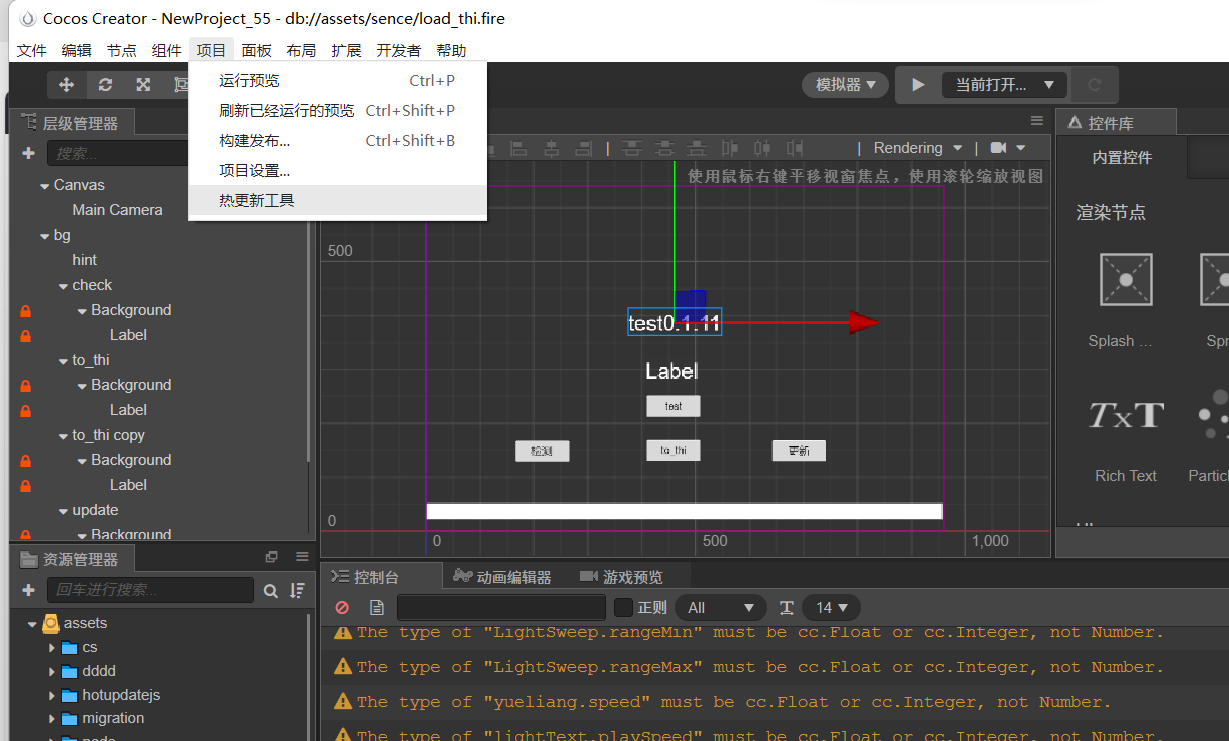Collapse the assets root folder
Image resolution: width=1229 pixels, height=741 pixels.
(32, 624)
